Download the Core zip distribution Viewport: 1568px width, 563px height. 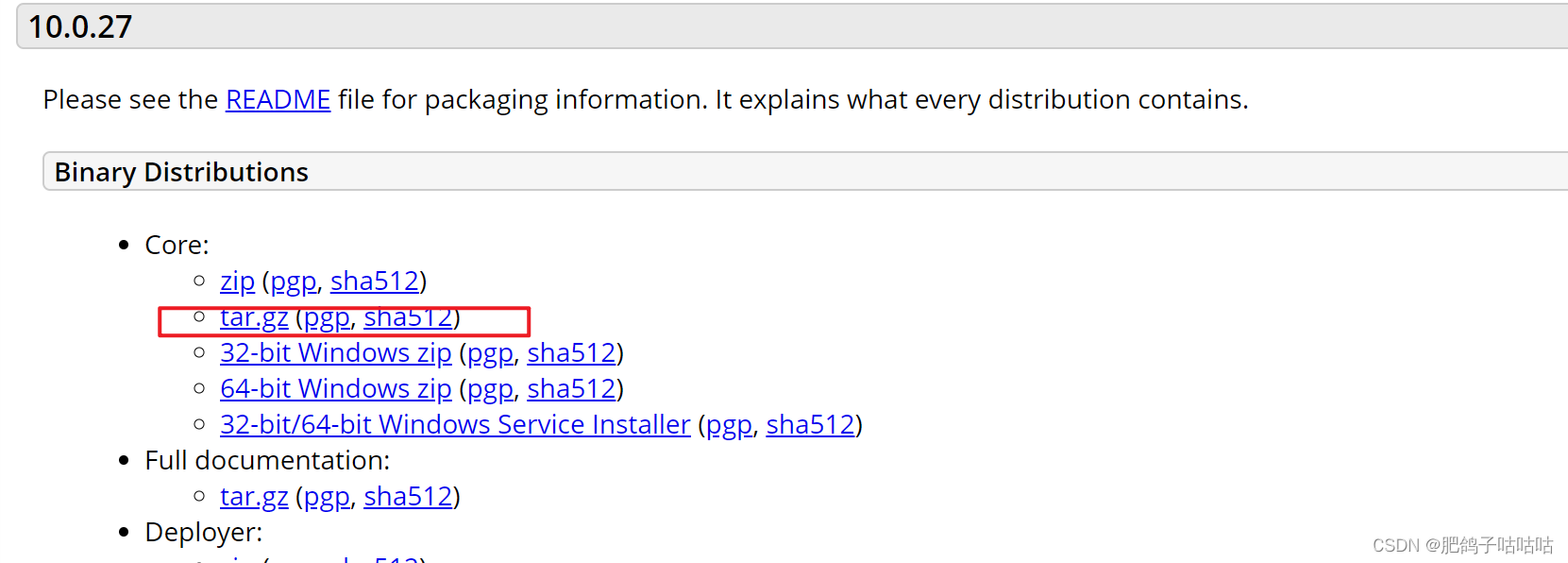tap(237, 281)
